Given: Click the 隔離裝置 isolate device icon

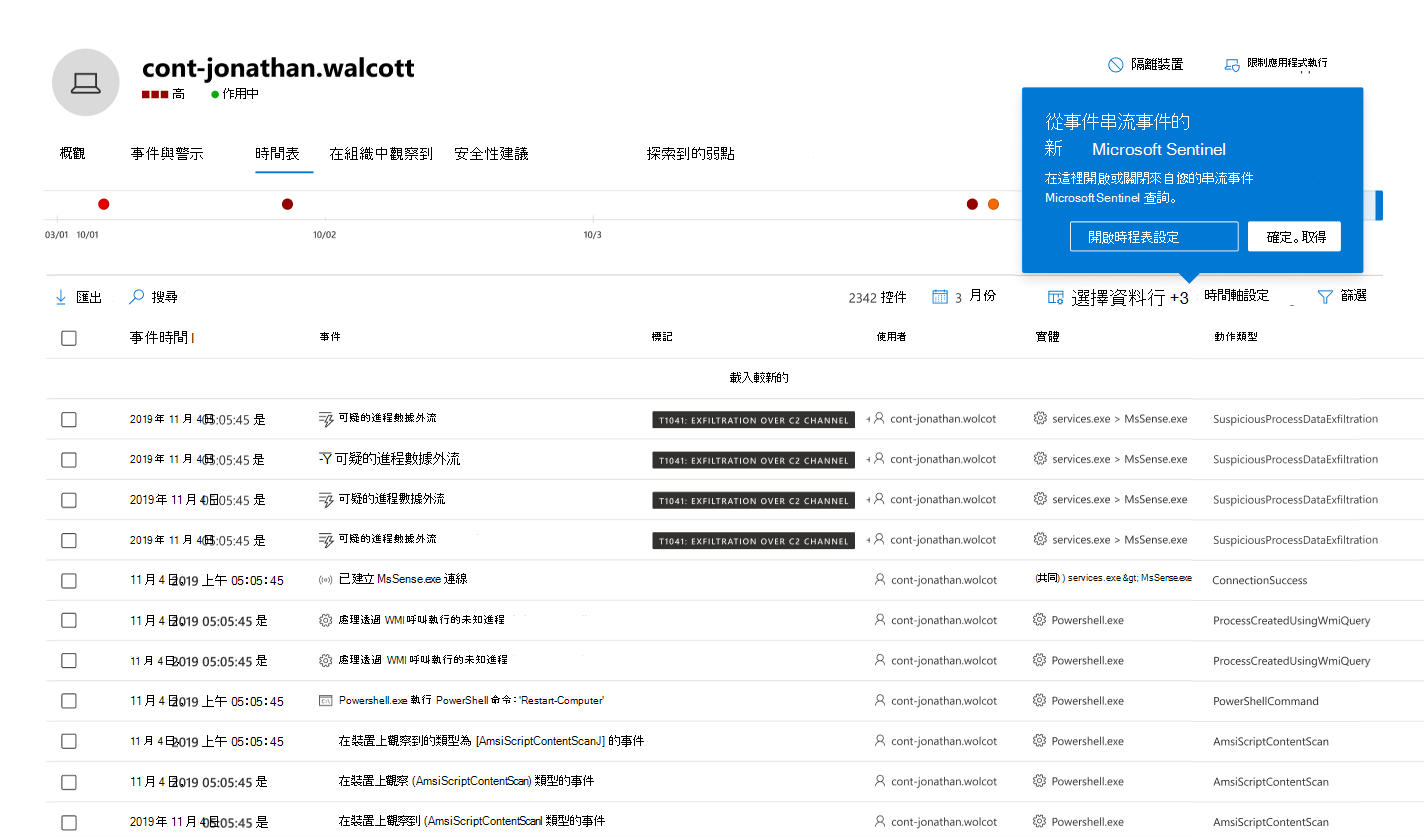Looking at the screenshot, I should [x=1113, y=63].
